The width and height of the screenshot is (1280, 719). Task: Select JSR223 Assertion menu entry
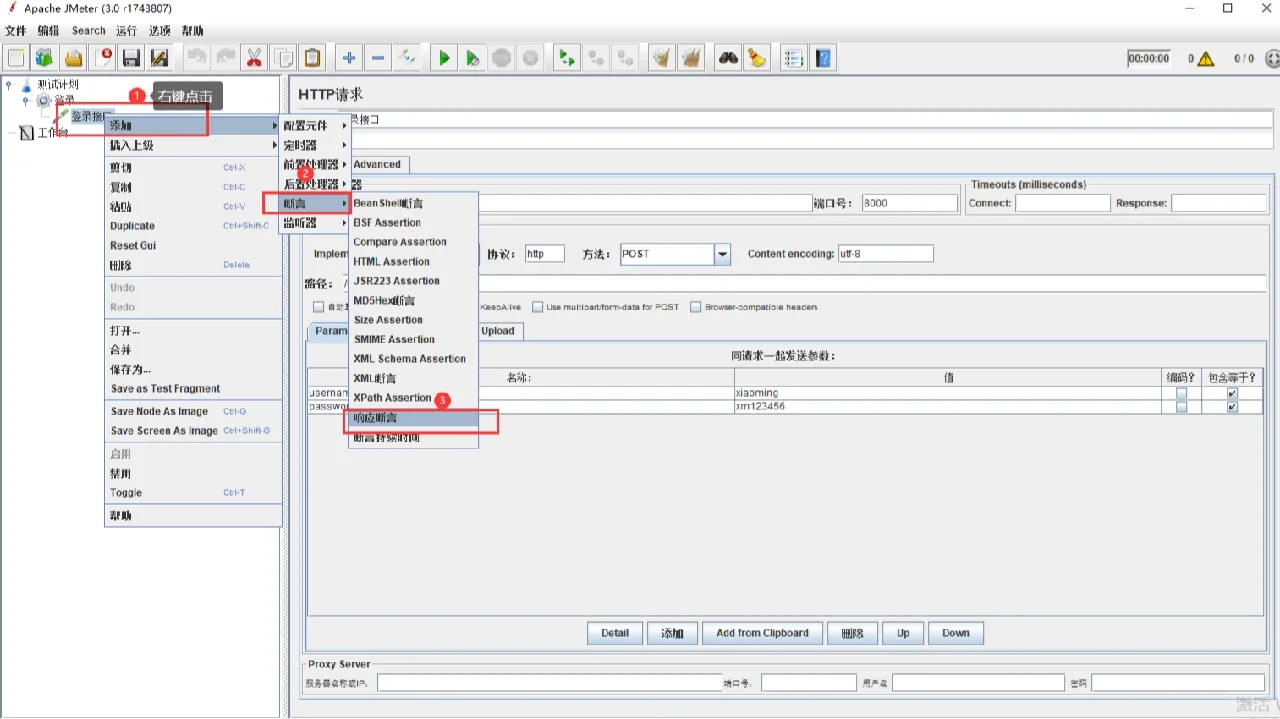pos(413,281)
